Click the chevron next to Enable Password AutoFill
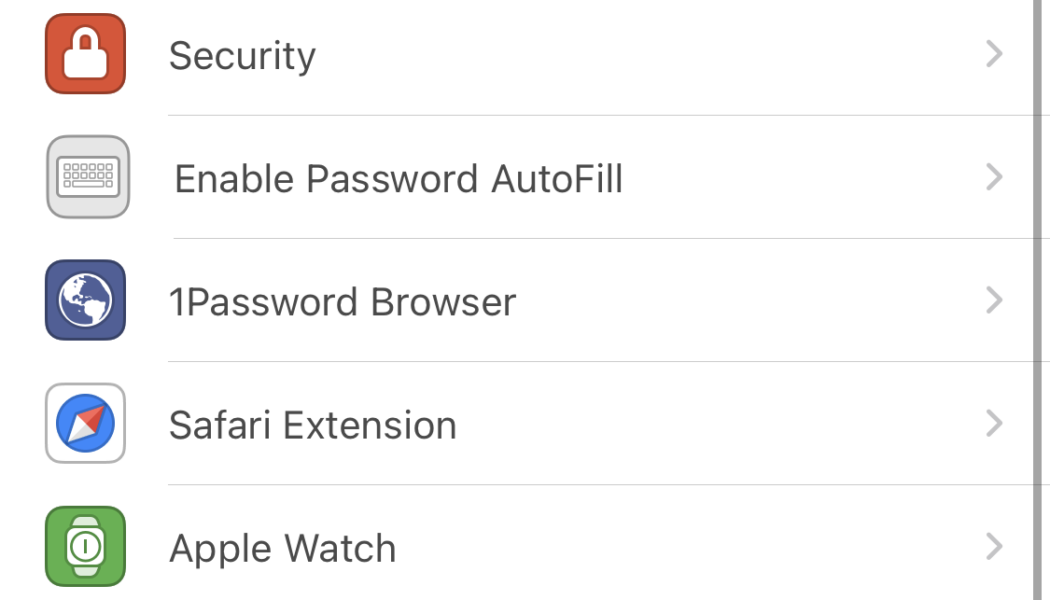This screenshot has height=600, width=1050. point(993,177)
